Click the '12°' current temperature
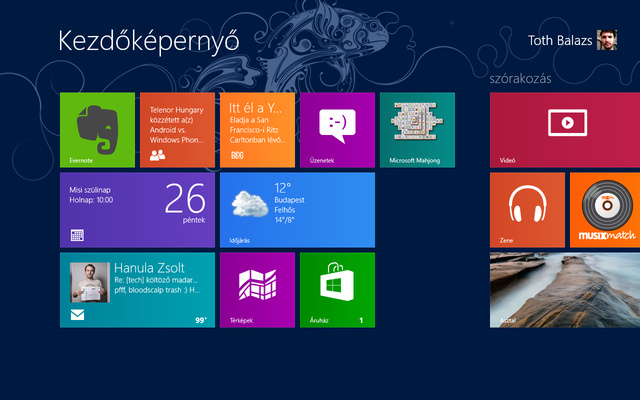The image size is (640, 400). point(283,188)
